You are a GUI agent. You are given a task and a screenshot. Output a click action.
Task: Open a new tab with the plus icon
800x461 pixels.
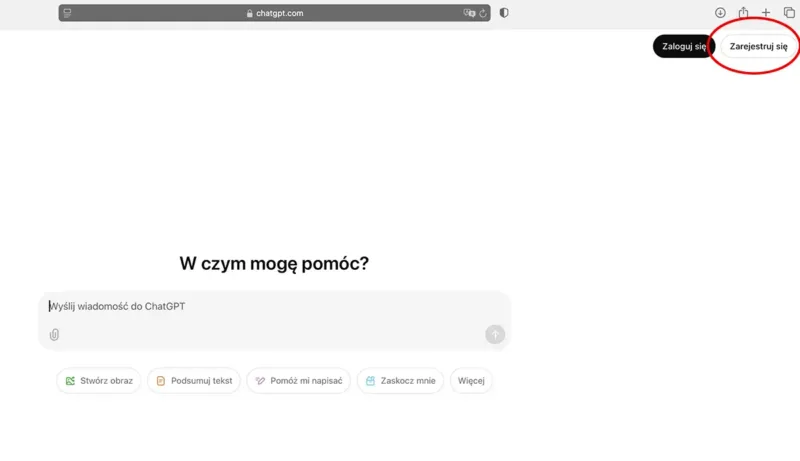click(766, 13)
